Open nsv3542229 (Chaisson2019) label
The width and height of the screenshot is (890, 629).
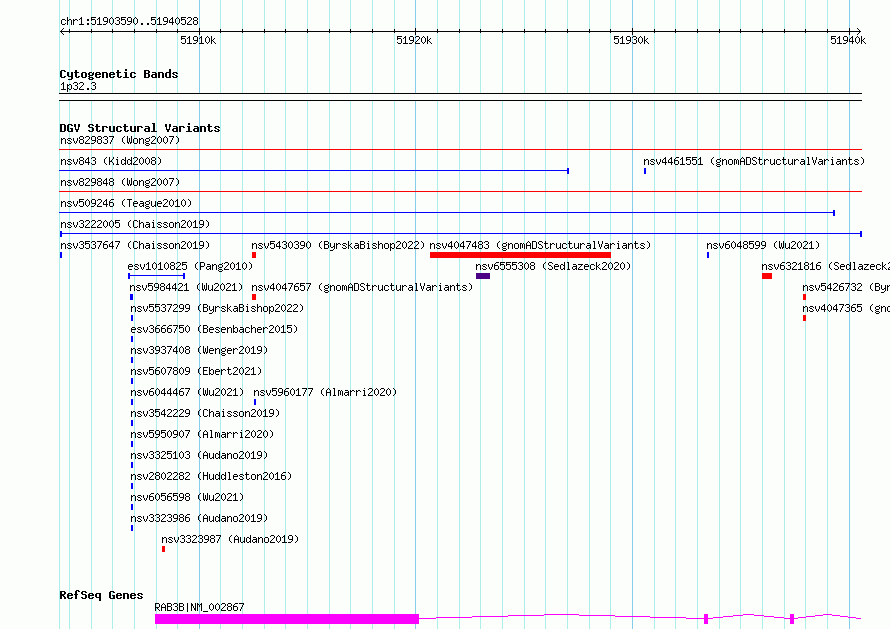205,413
